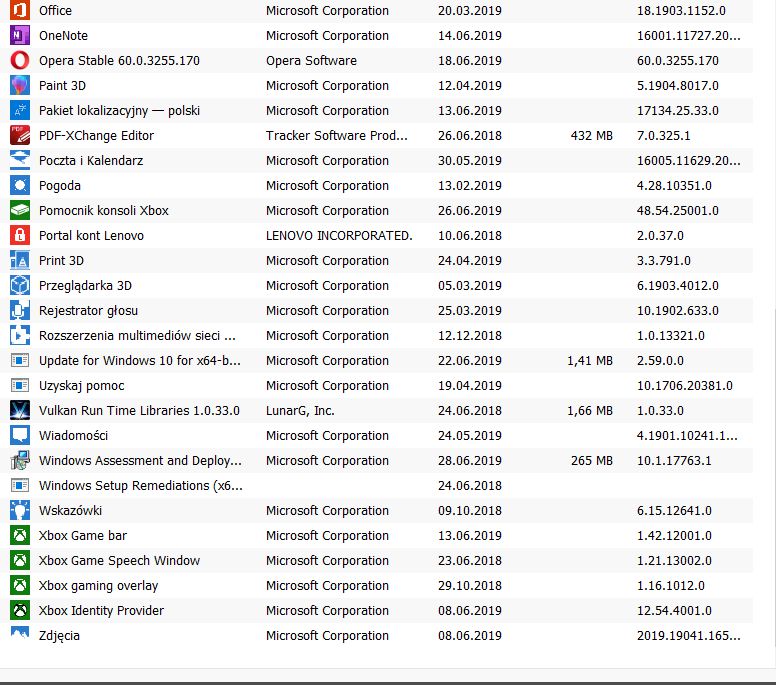Select the Wskazówki program name
776x685 pixels.
click(70, 510)
